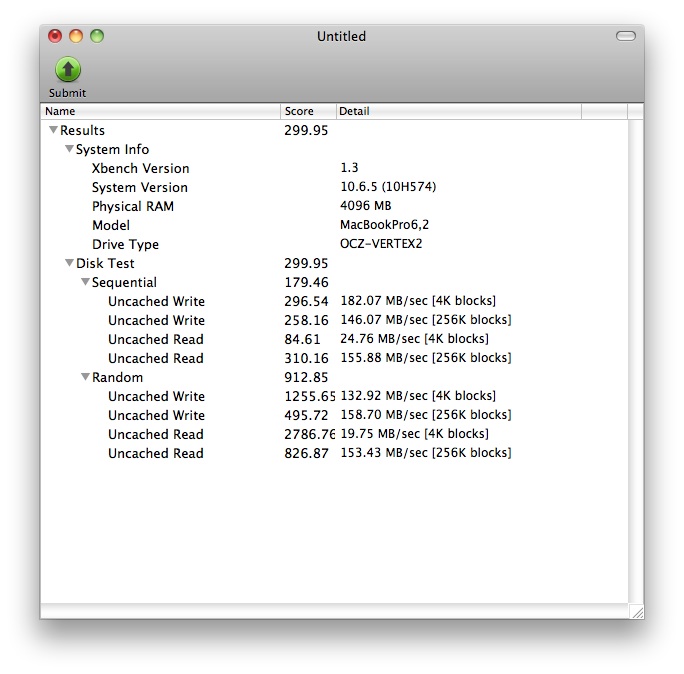684x674 pixels.
Task: Click the Score column header
Action: tap(308, 111)
